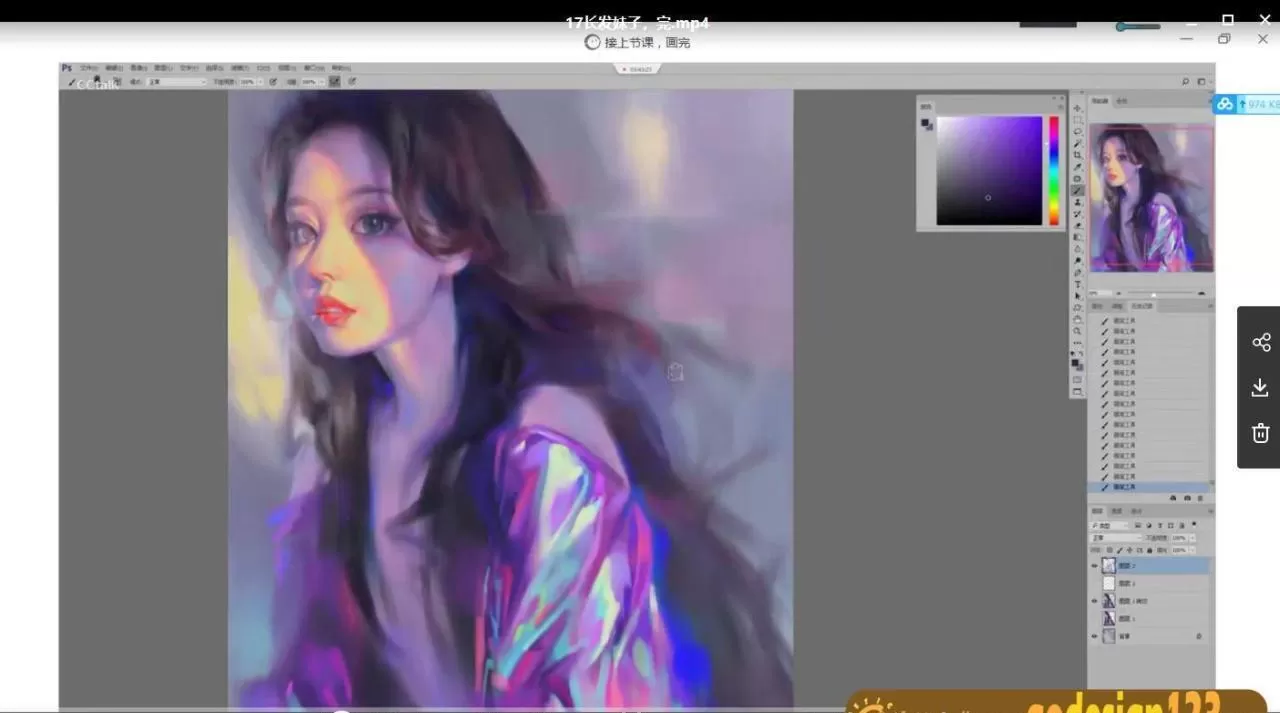Select the Type (T) tool
This screenshot has width=1280, height=713.
click(1077, 285)
